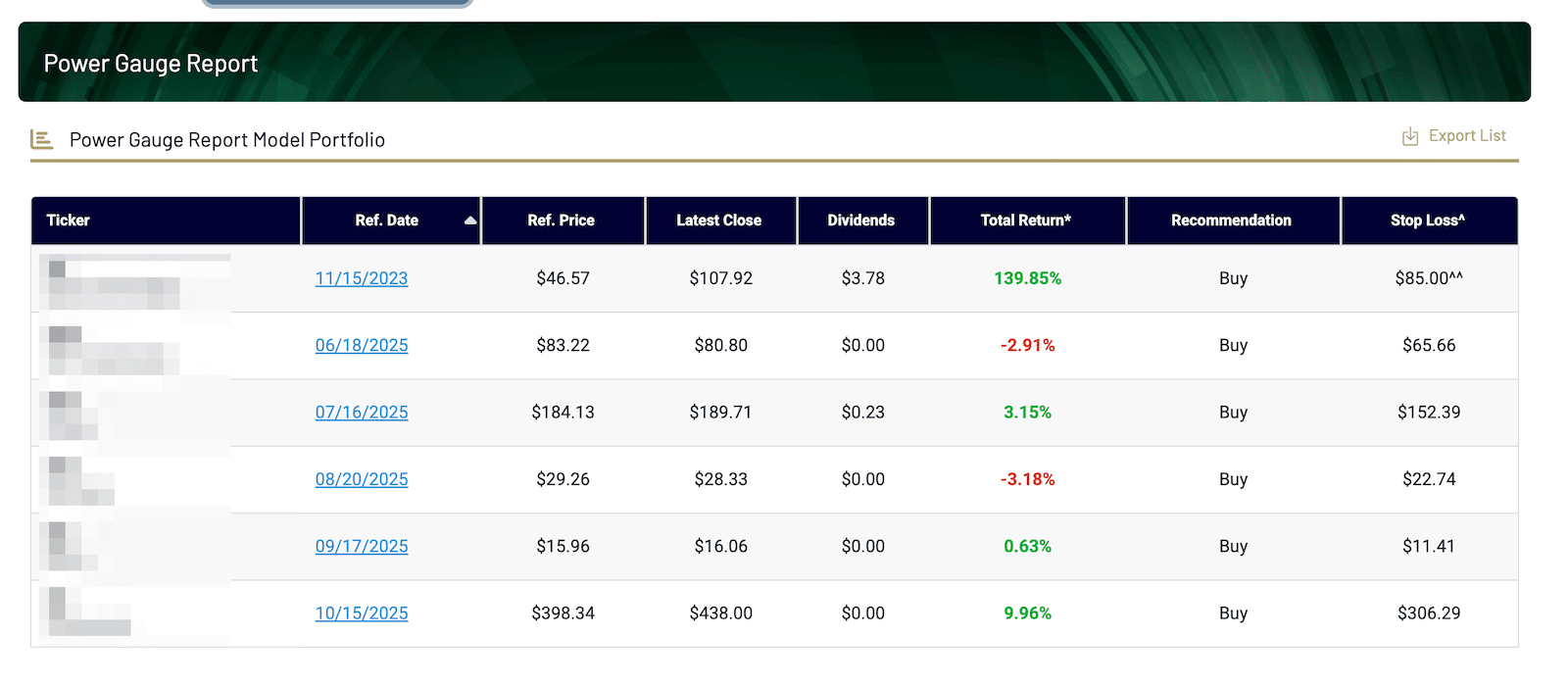Open the 06/18/2025 reference date link
Screen dimensions: 1568x685
click(x=362, y=345)
